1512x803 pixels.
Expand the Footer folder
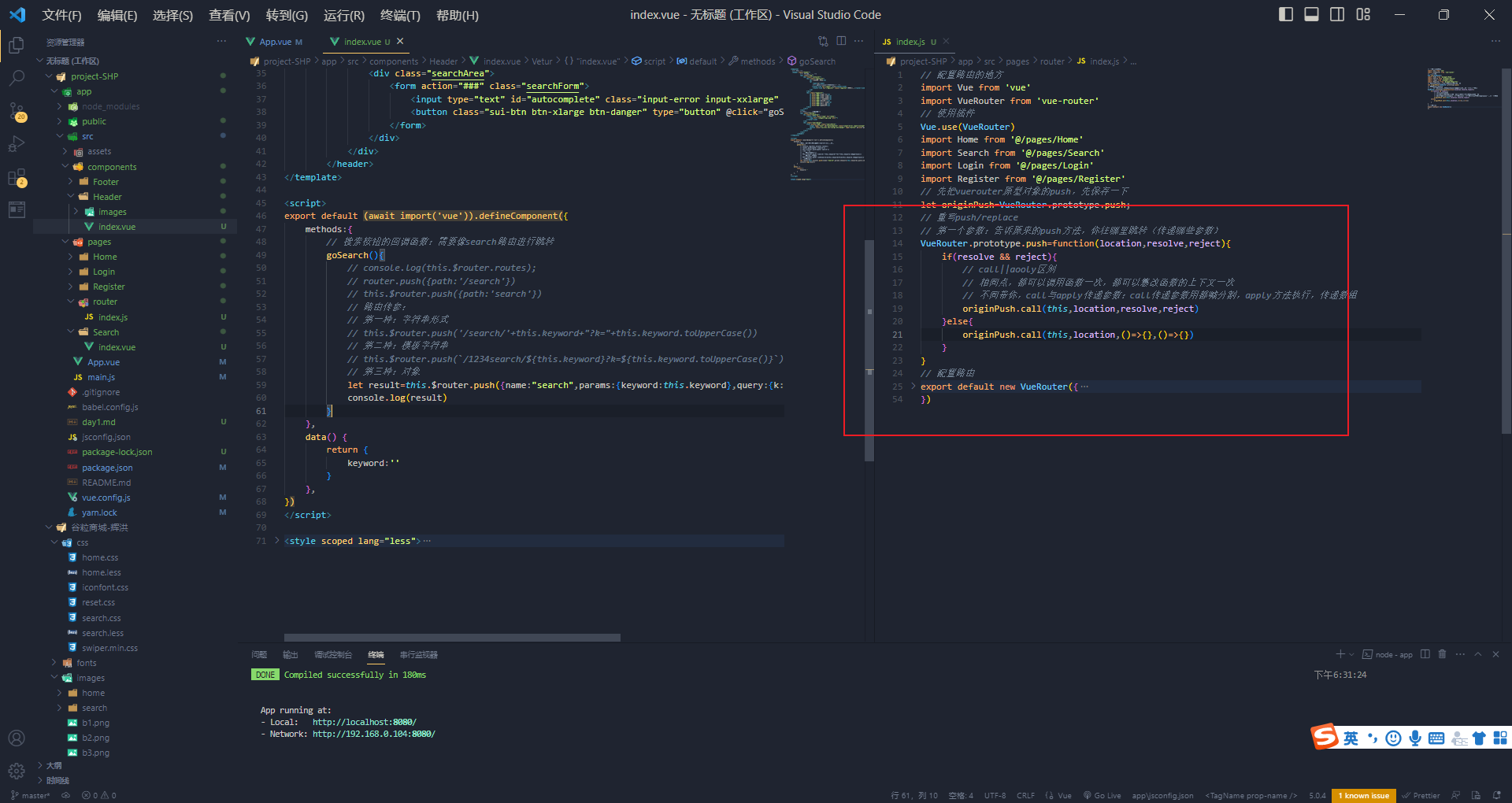coord(106,182)
